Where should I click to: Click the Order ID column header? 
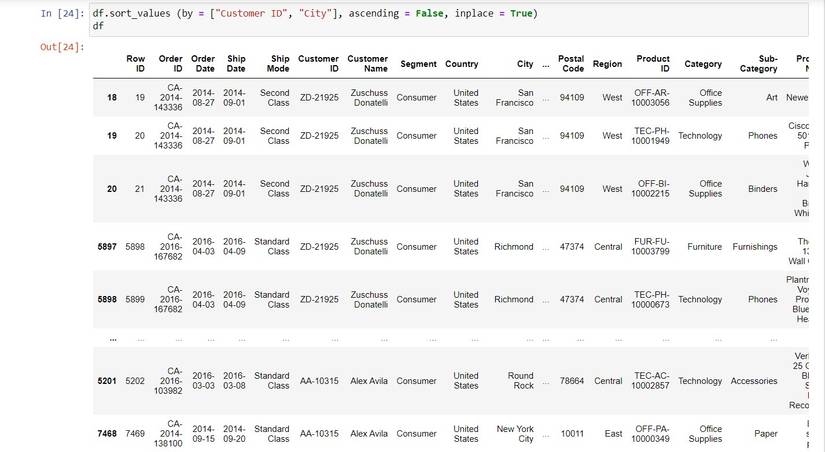point(170,64)
